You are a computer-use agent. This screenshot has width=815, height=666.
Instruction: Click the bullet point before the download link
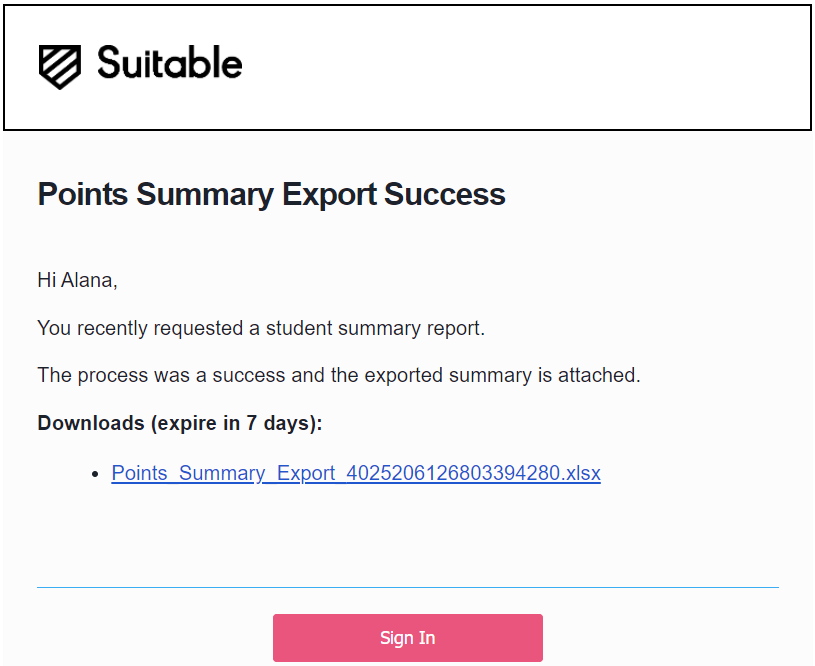pos(95,474)
